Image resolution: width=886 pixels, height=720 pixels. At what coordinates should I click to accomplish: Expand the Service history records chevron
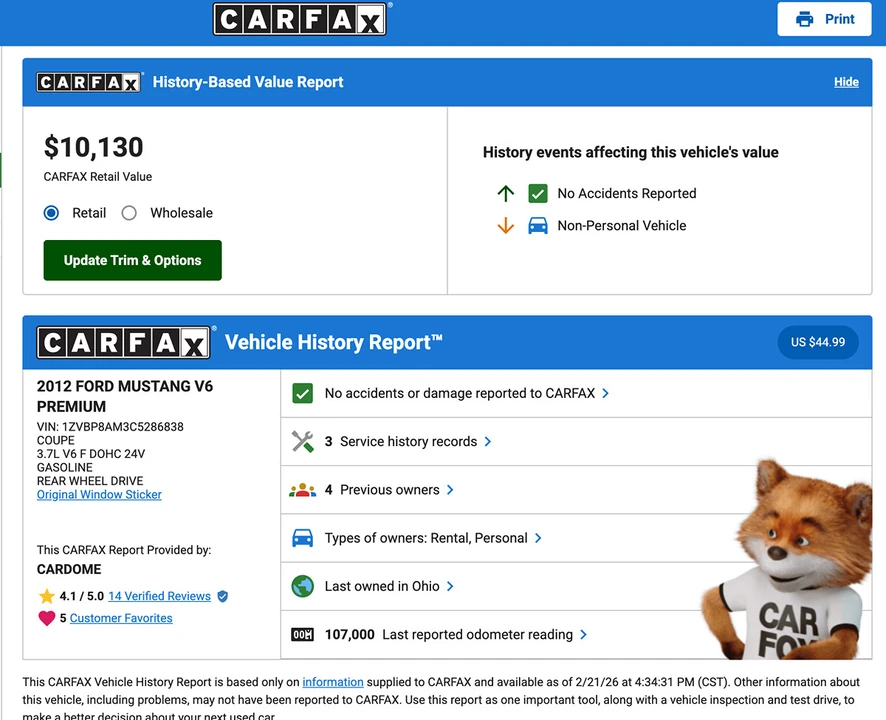point(488,441)
